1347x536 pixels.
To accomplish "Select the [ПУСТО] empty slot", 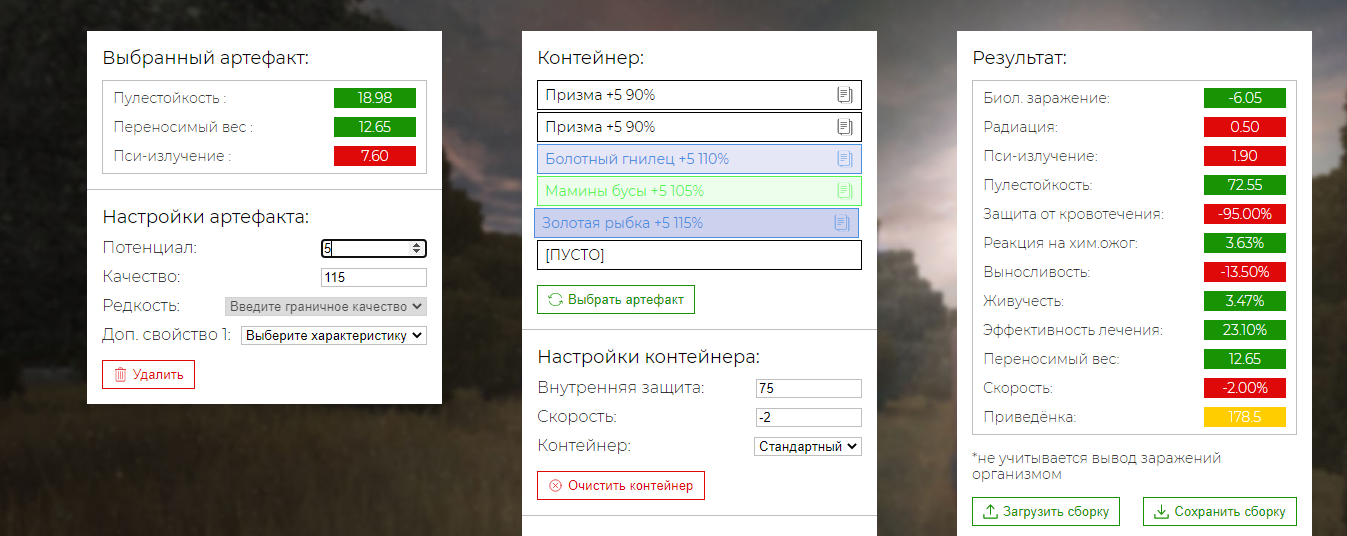I will 699,255.
